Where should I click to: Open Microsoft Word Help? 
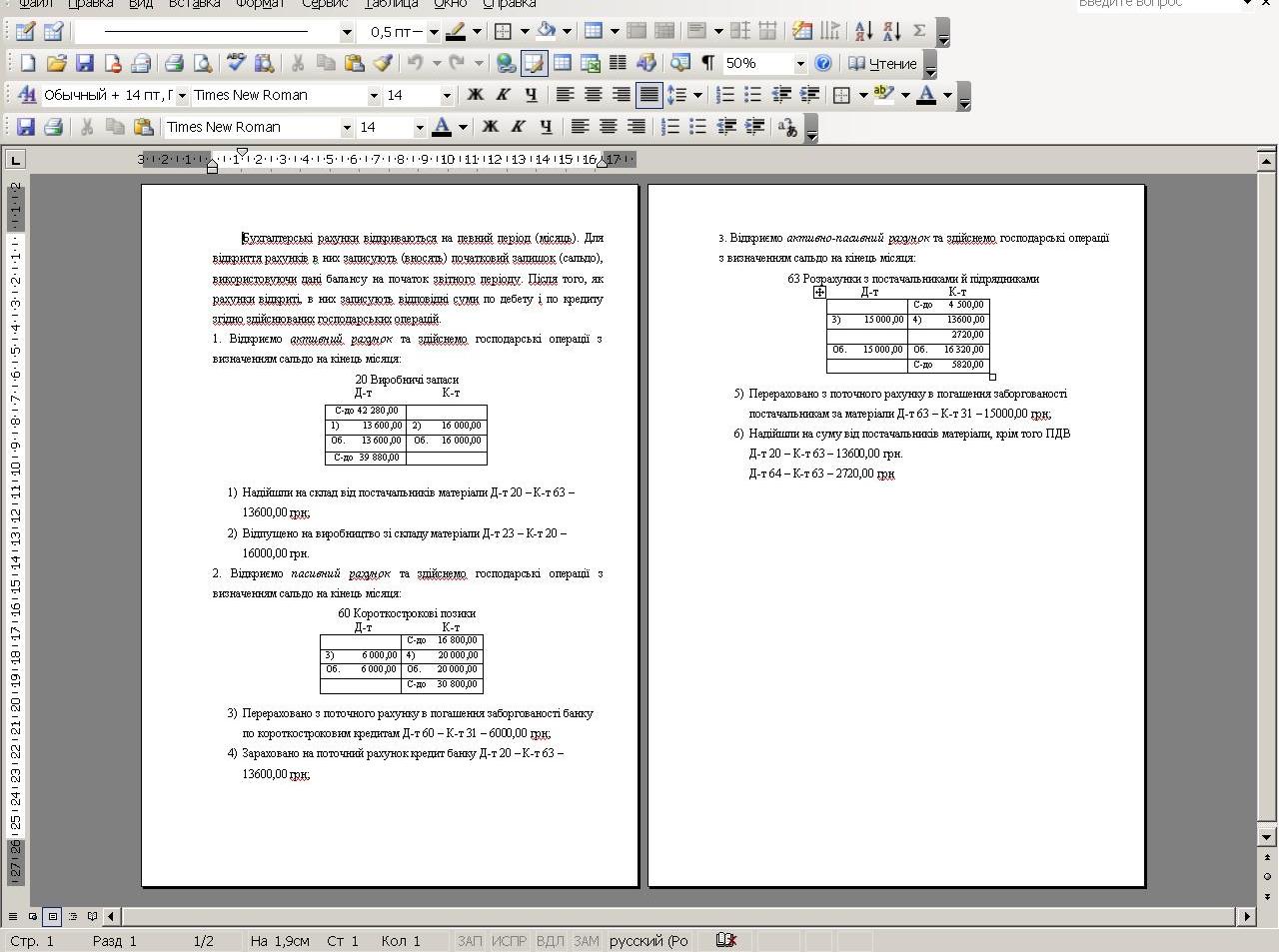[x=823, y=63]
